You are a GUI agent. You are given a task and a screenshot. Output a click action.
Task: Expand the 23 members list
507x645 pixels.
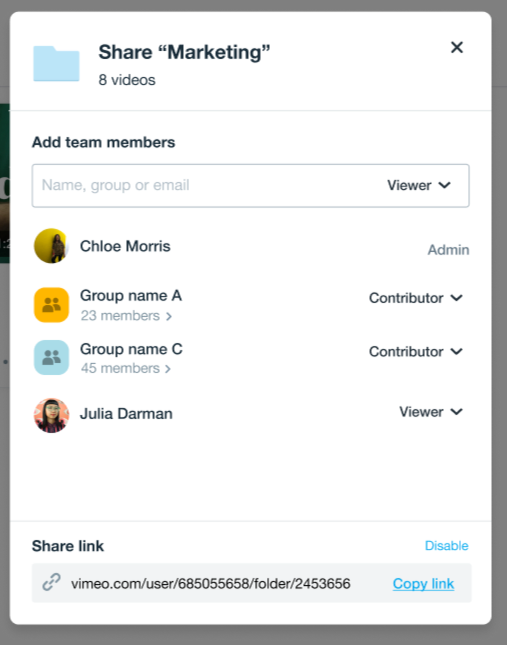(126, 316)
